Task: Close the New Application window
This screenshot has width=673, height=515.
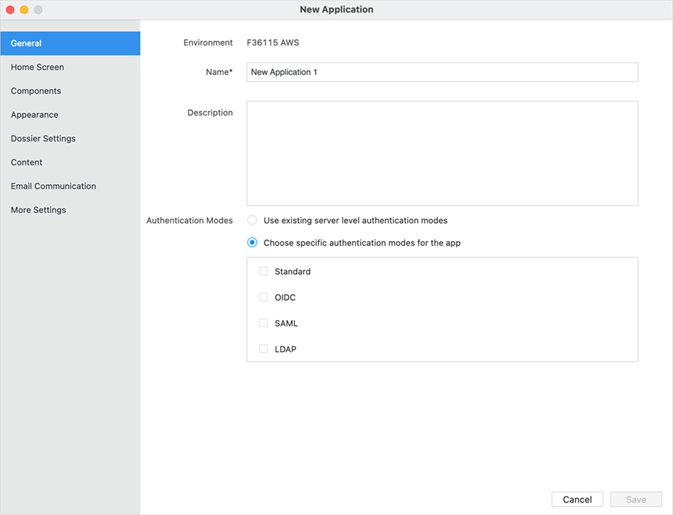Action: point(10,10)
